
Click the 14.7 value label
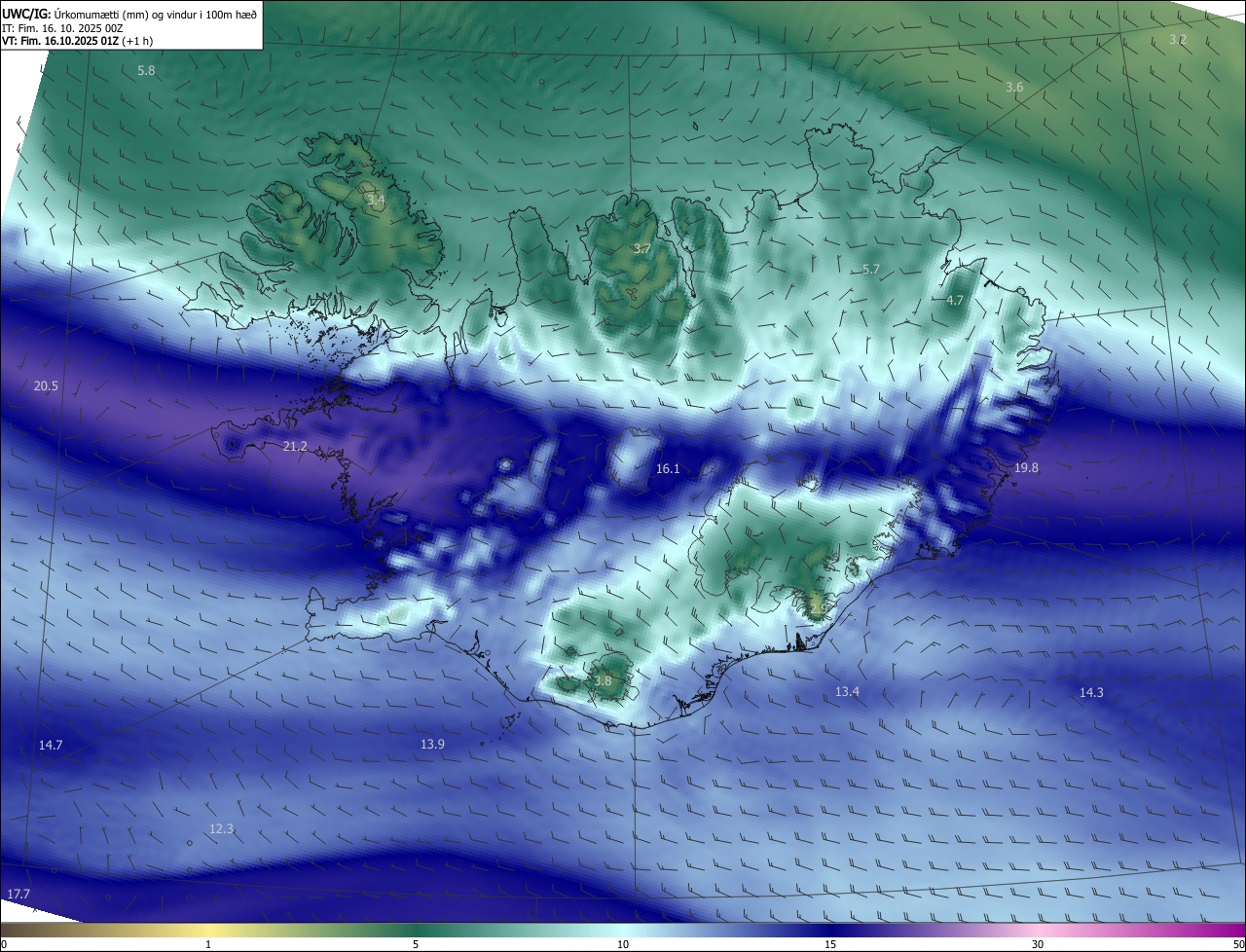point(51,746)
